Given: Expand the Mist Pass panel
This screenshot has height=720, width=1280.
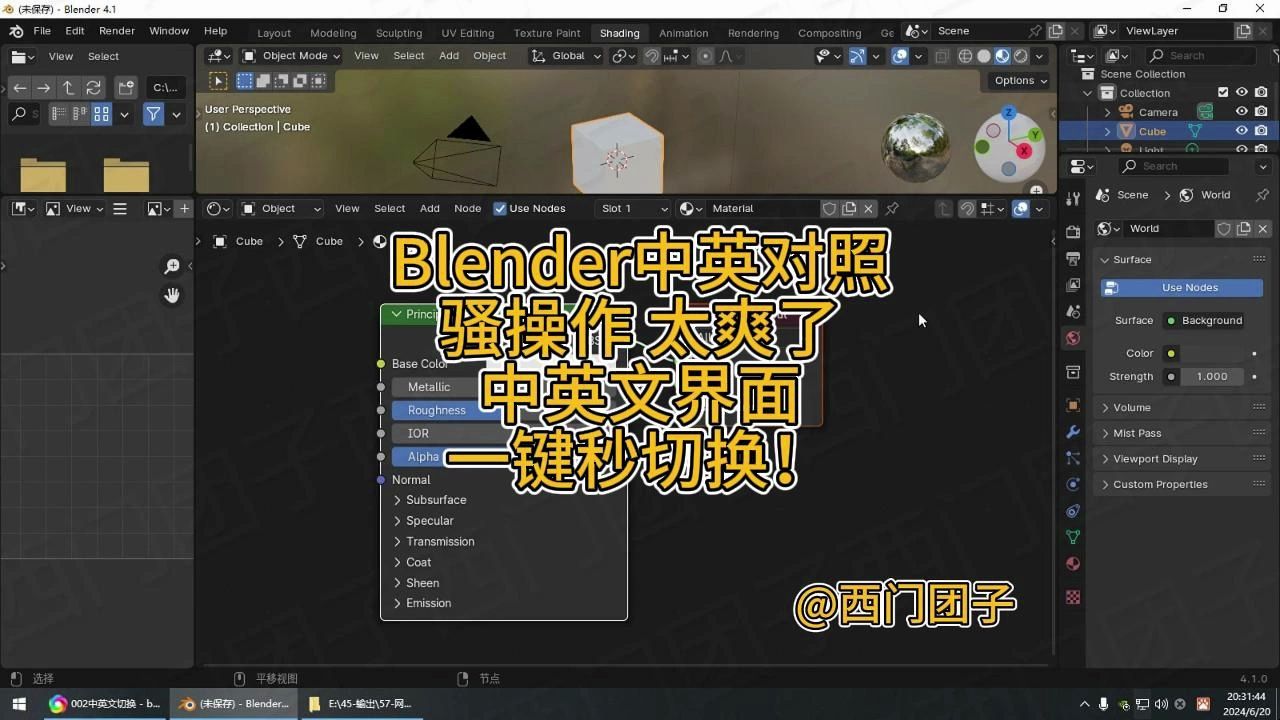Looking at the screenshot, I should [x=1182, y=433].
